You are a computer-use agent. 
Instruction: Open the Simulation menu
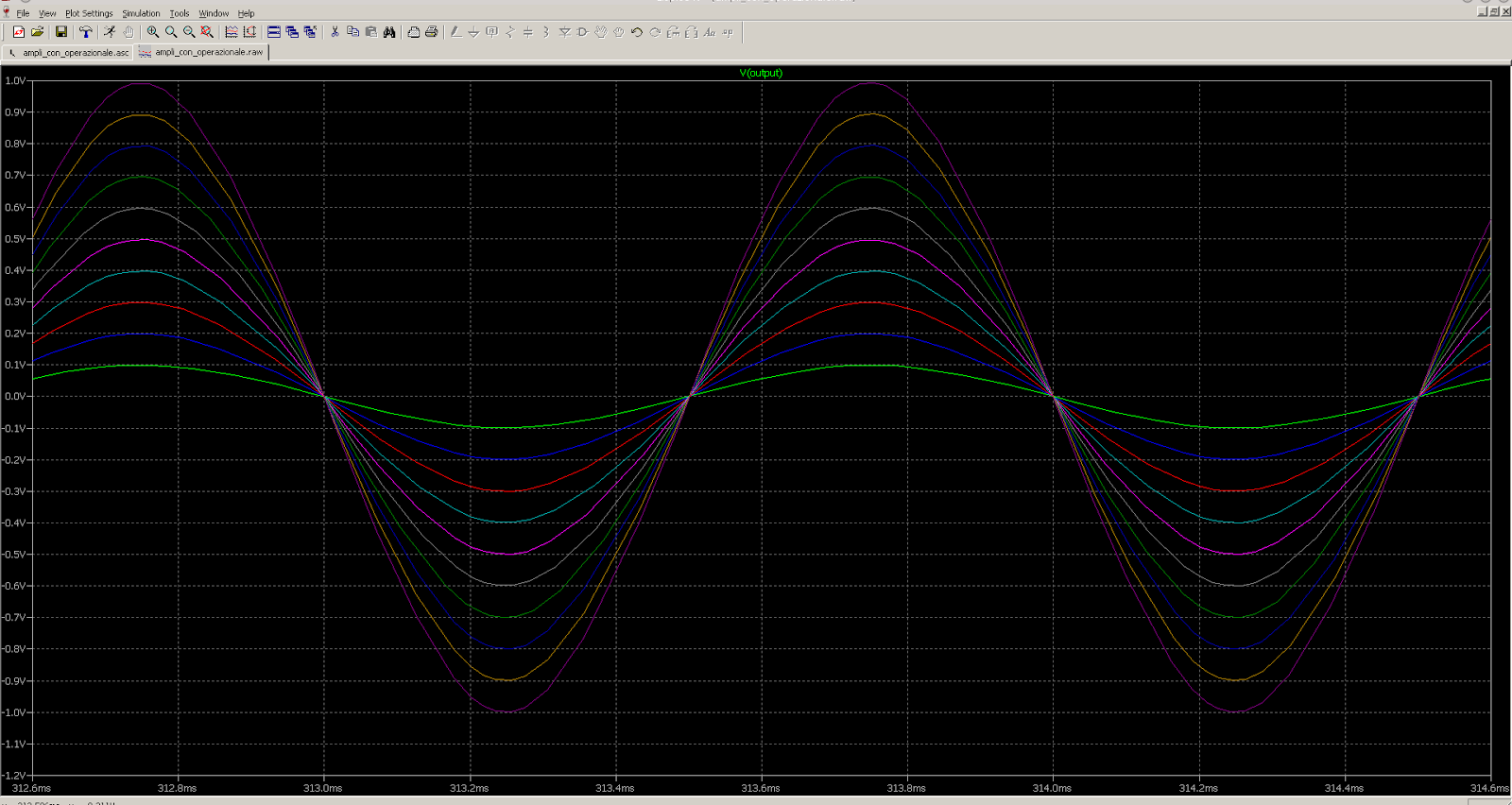click(x=141, y=13)
